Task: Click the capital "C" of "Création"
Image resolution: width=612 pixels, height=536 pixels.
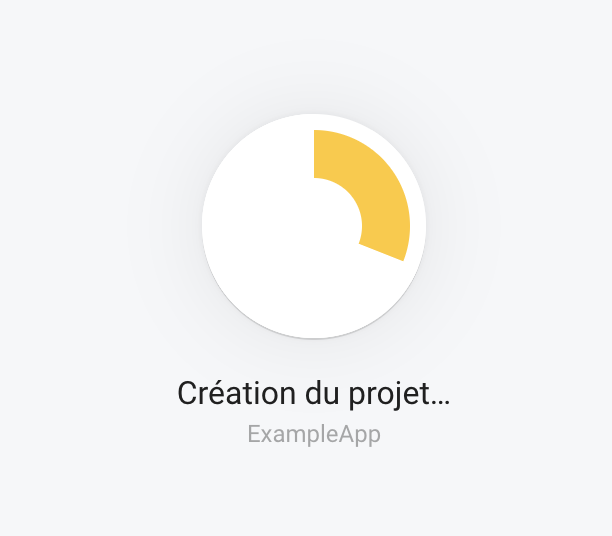Action: (187, 393)
